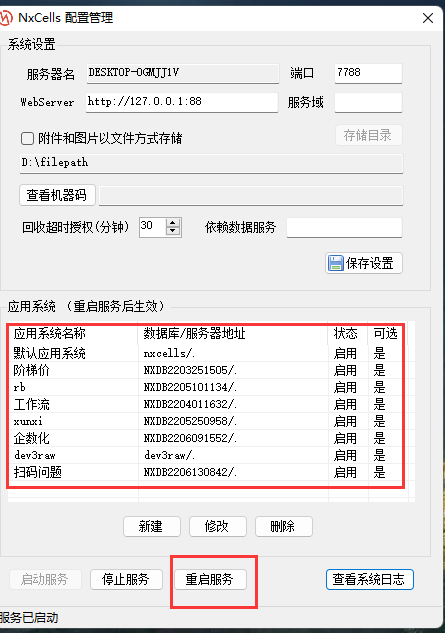
Task: Click the 数据库/服务器地址 column header
Action: [x=233, y=333]
